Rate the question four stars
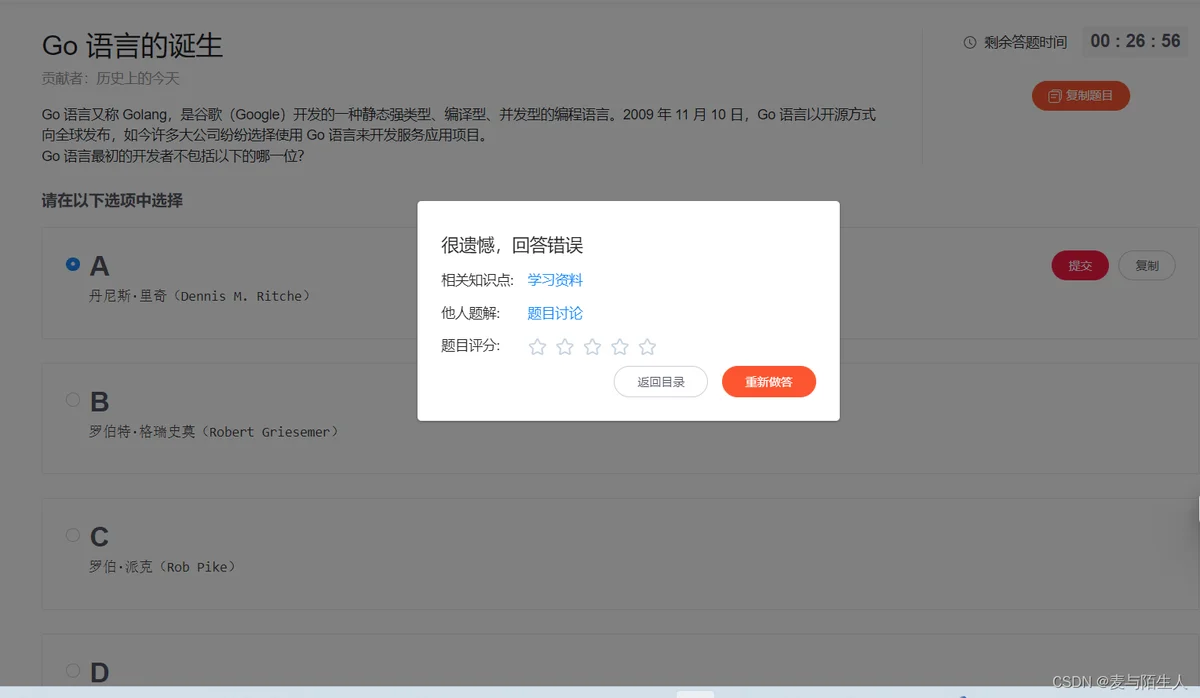1200x698 pixels. [x=620, y=347]
